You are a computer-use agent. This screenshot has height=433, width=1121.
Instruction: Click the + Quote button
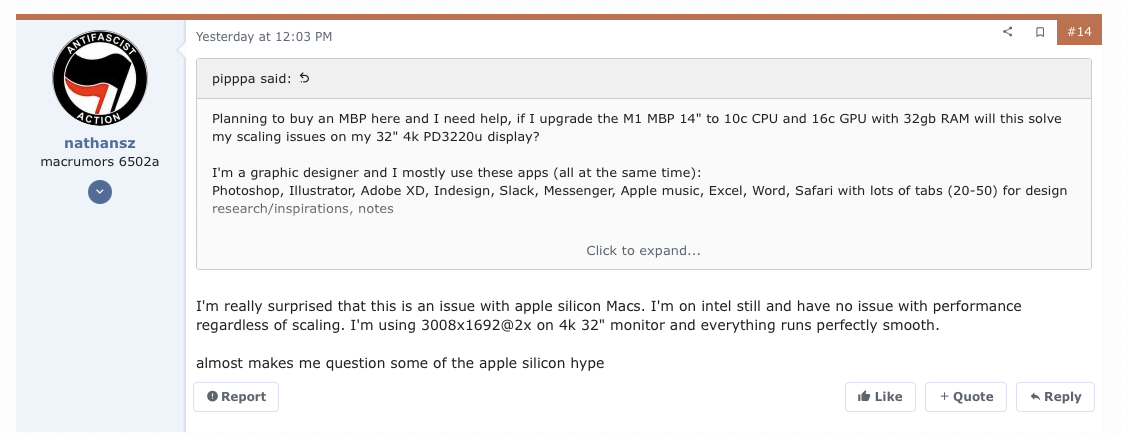(x=965, y=397)
